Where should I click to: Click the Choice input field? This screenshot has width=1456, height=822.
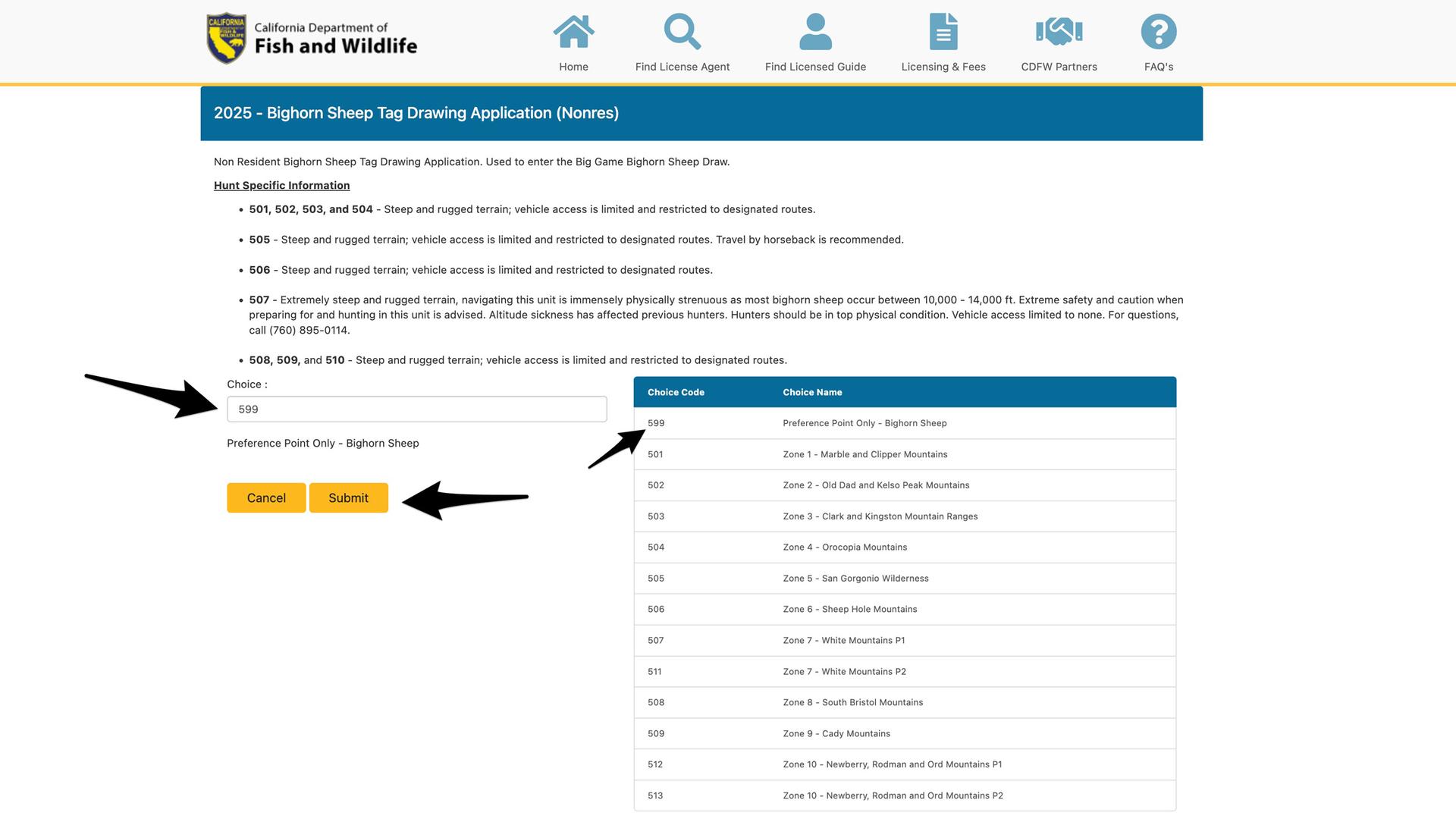pyautogui.click(x=416, y=409)
